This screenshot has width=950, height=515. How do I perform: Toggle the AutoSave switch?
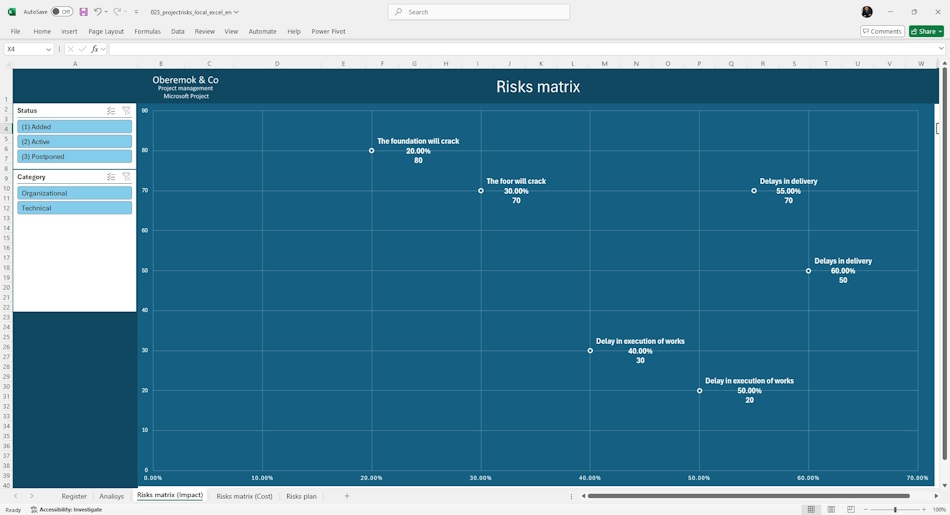click(62, 12)
